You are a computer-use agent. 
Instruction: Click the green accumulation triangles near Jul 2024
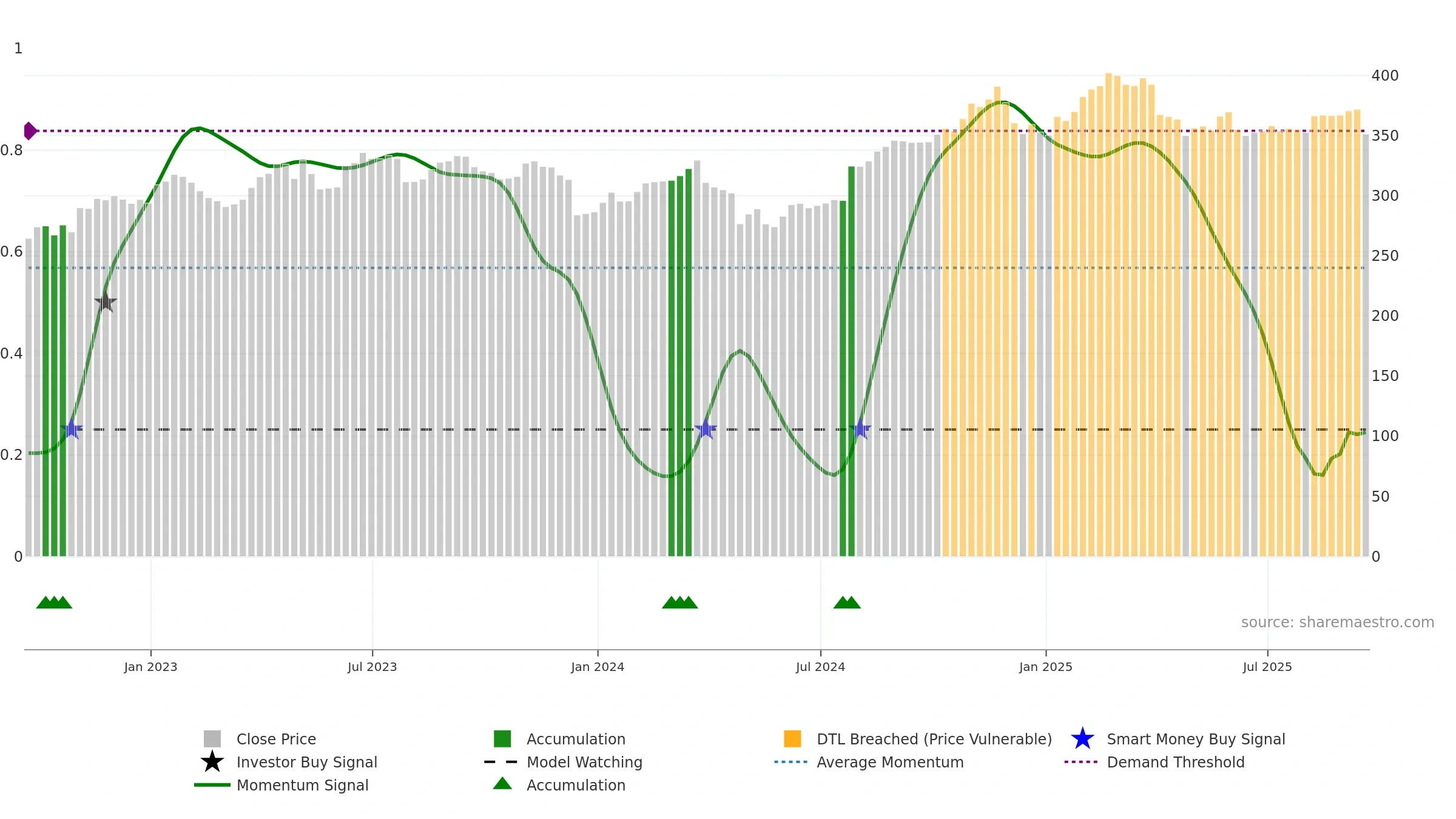(x=847, y=602)
